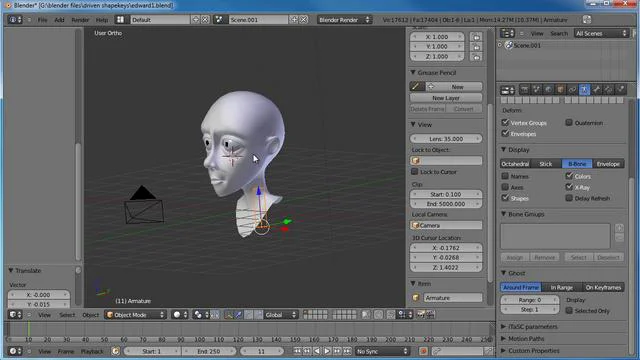Click the New Layer button

(x=446, y=98)
